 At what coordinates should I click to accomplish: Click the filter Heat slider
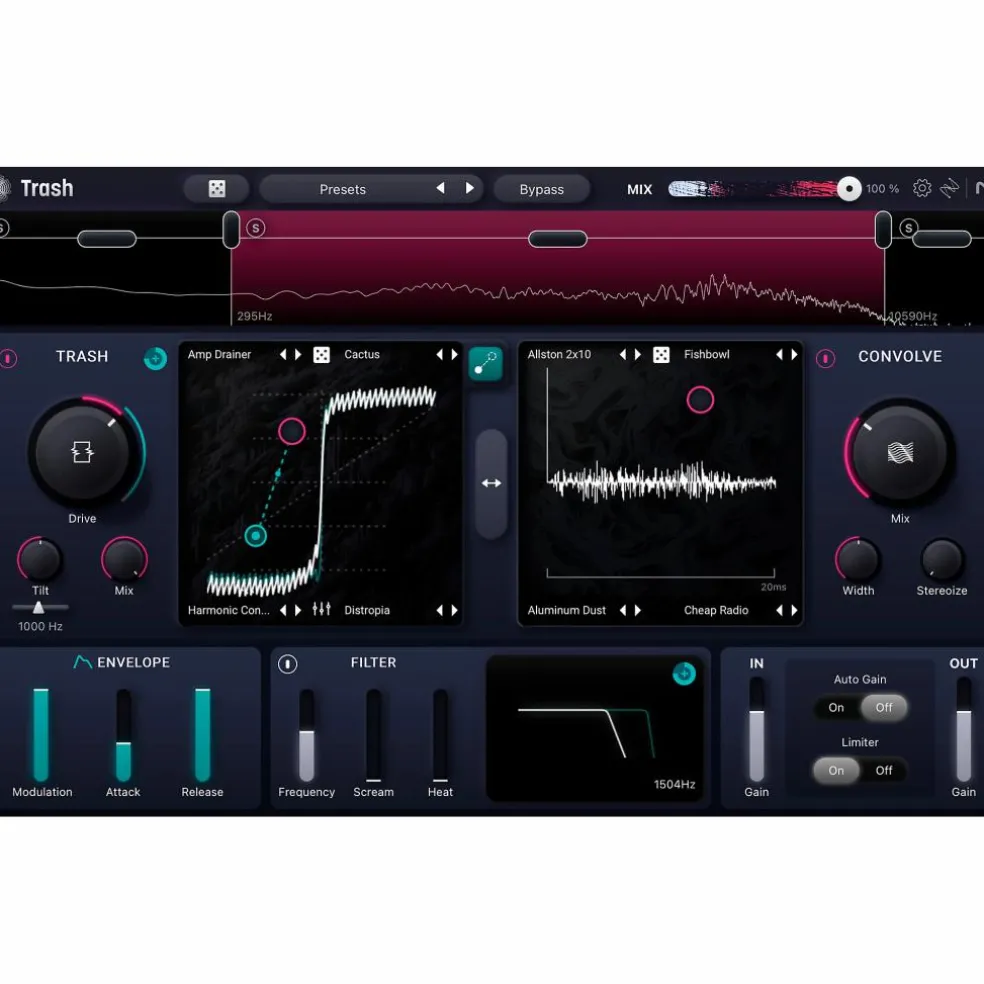pyautogui.click(x=441, y=735)
